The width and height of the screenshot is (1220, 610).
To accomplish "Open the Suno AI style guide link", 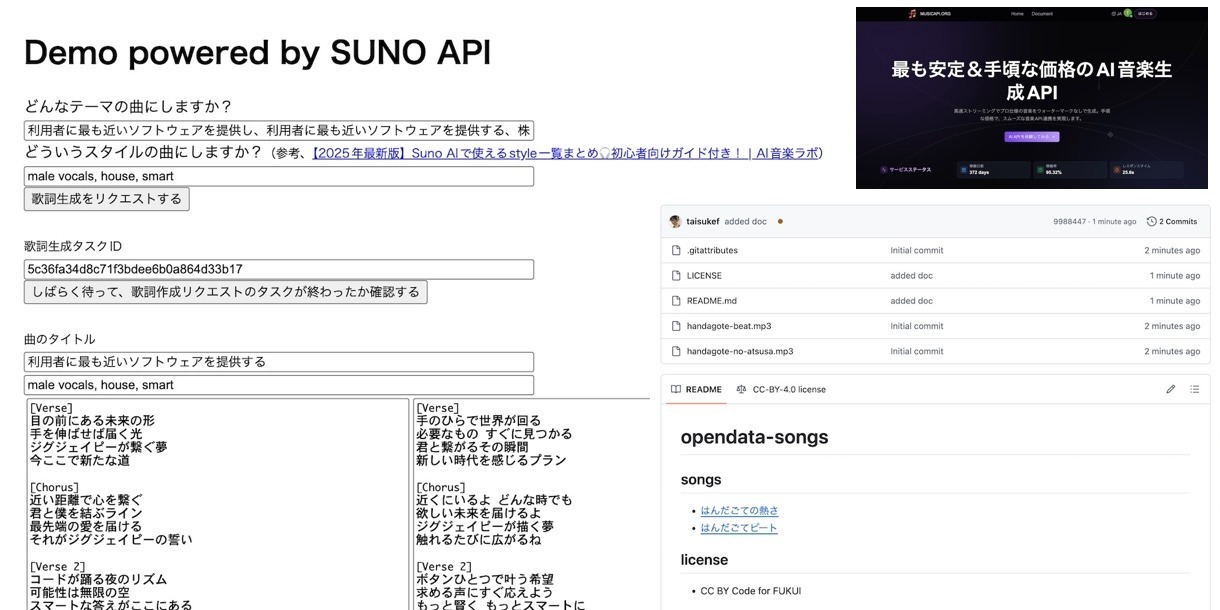I will [x=564, y=153].
